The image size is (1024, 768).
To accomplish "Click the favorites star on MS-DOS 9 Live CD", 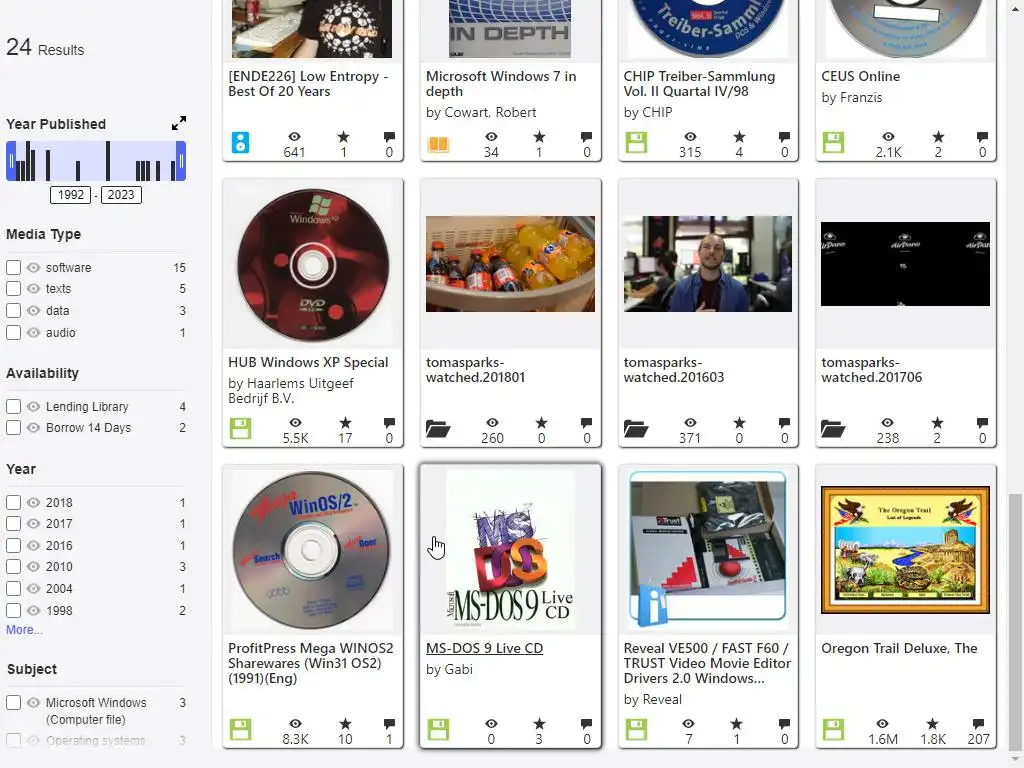I will pos(539,724).
